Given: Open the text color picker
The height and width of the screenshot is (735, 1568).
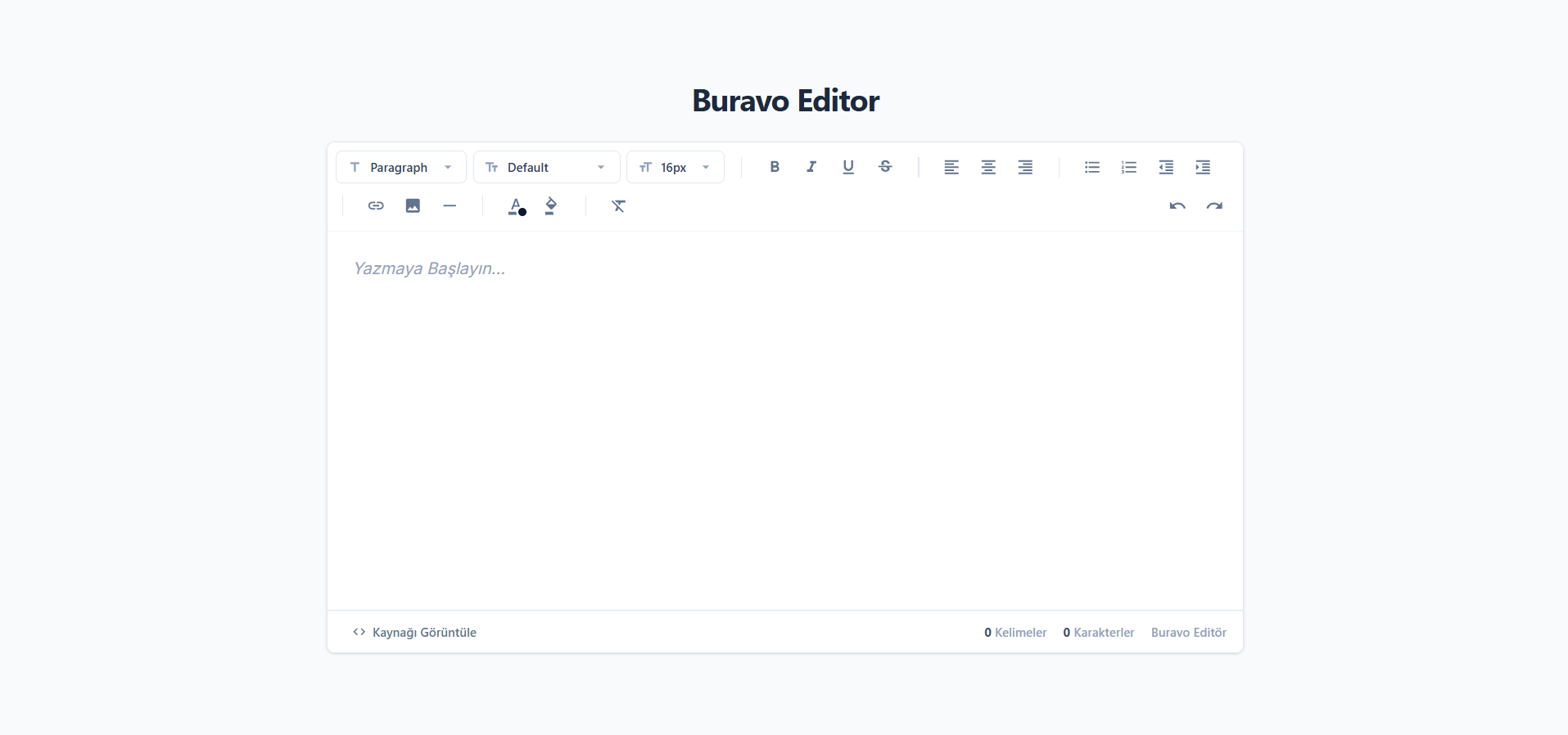Looking at the screenshot, I should point(516,205).
